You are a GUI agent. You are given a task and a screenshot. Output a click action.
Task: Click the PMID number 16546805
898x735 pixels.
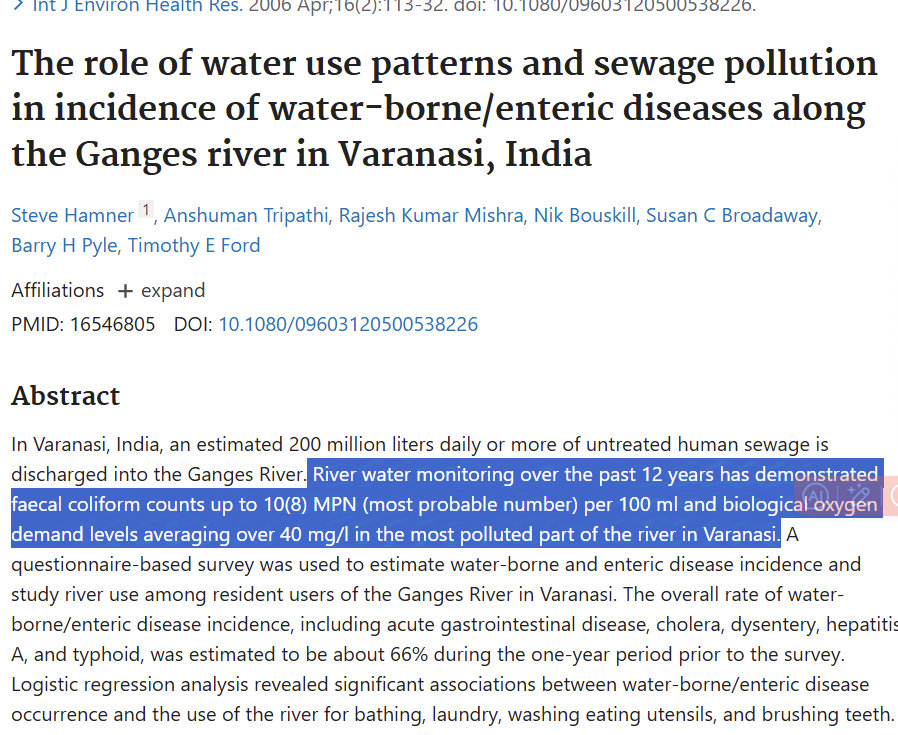tap(112, 324)
